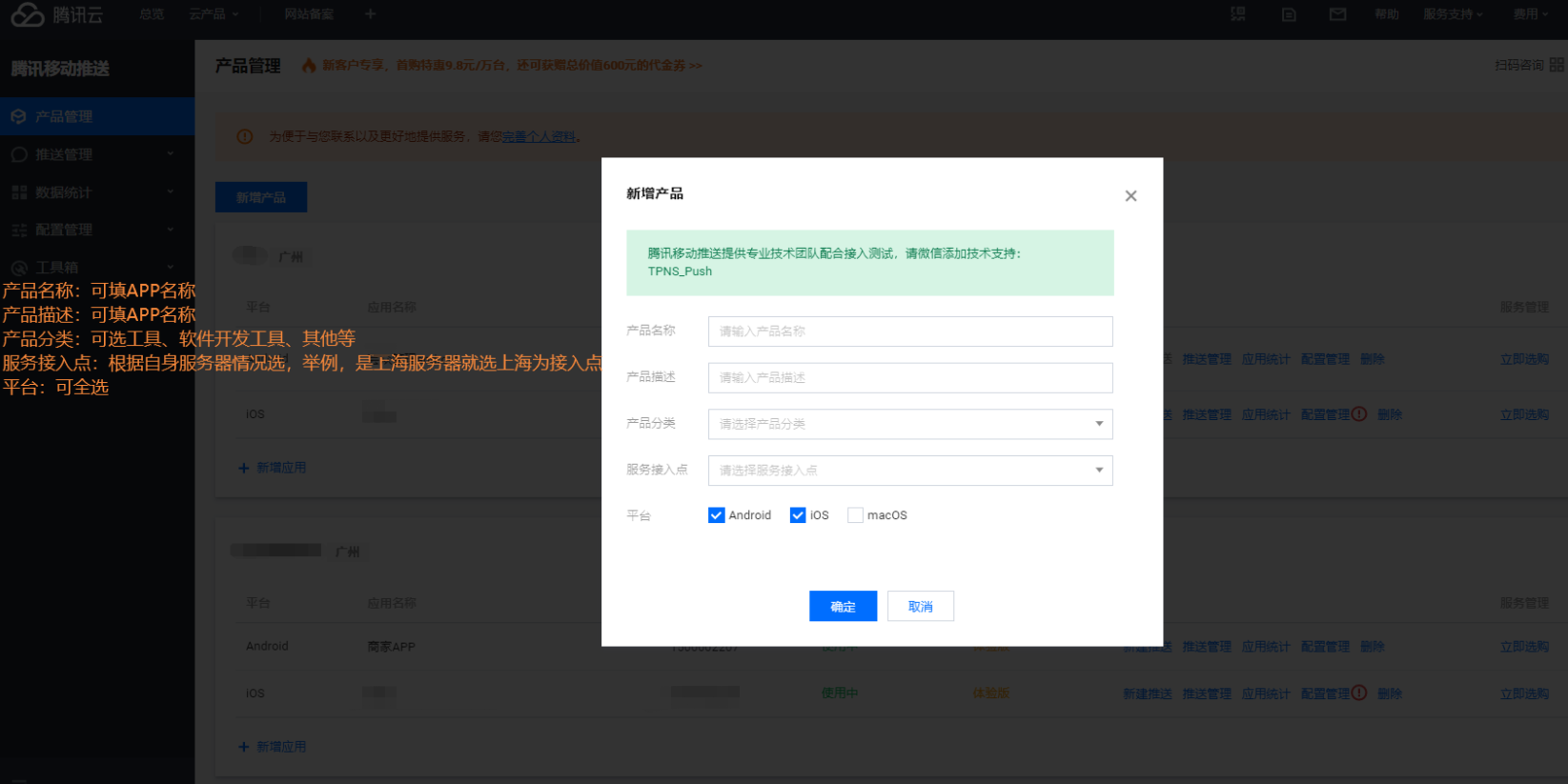Image resolution: width=1568 pixels, height=784 pixels.
Task: Uncheck the iOS platform checkbox
Action: point(798,515)
